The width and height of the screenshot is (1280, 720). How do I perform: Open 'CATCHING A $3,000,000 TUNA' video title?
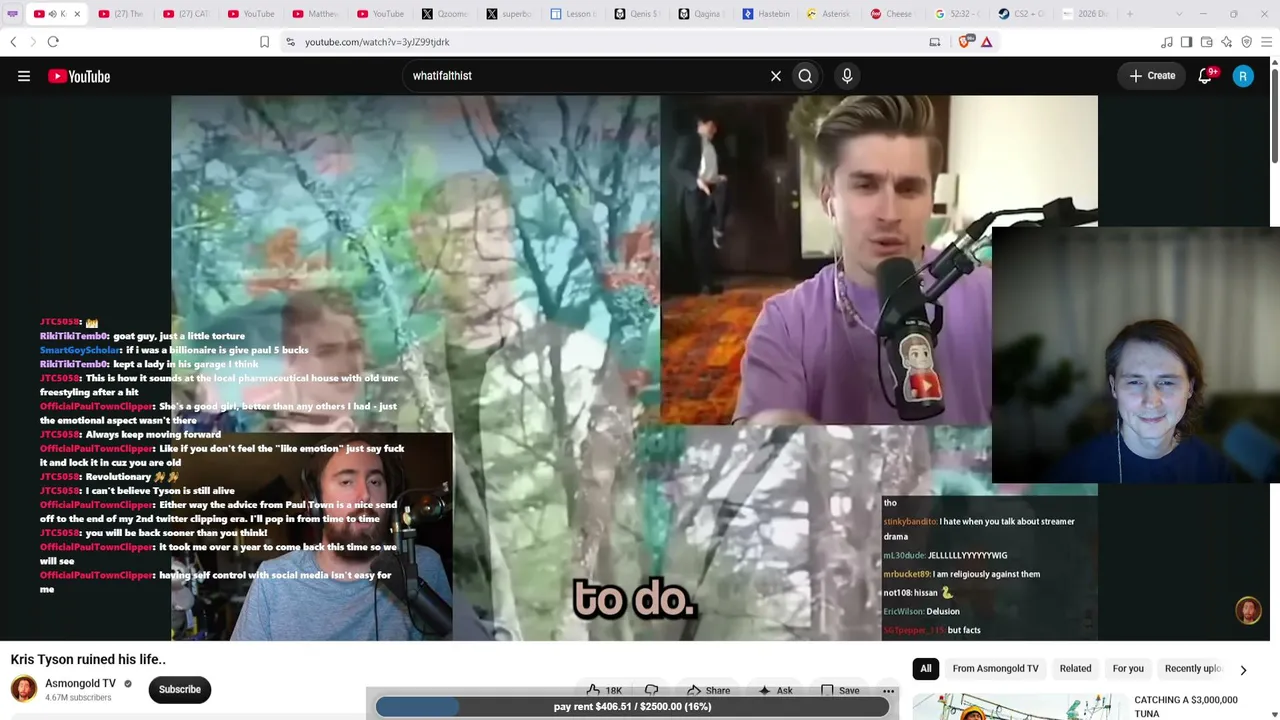tap(1186, 706)
